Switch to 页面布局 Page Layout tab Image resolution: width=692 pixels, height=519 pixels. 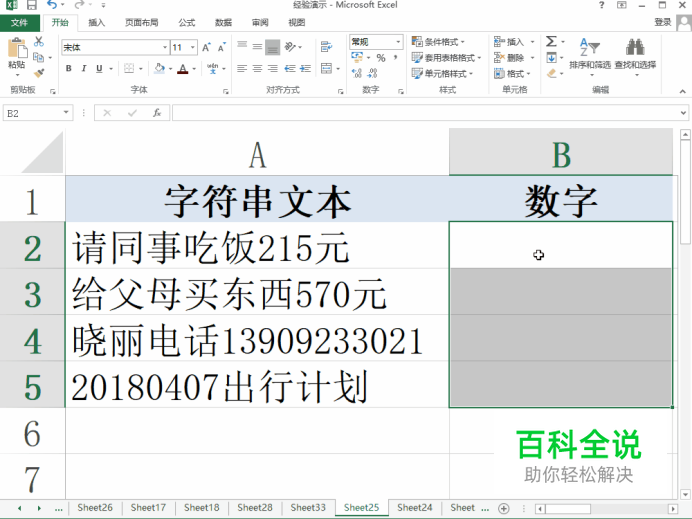coord(142,23)
